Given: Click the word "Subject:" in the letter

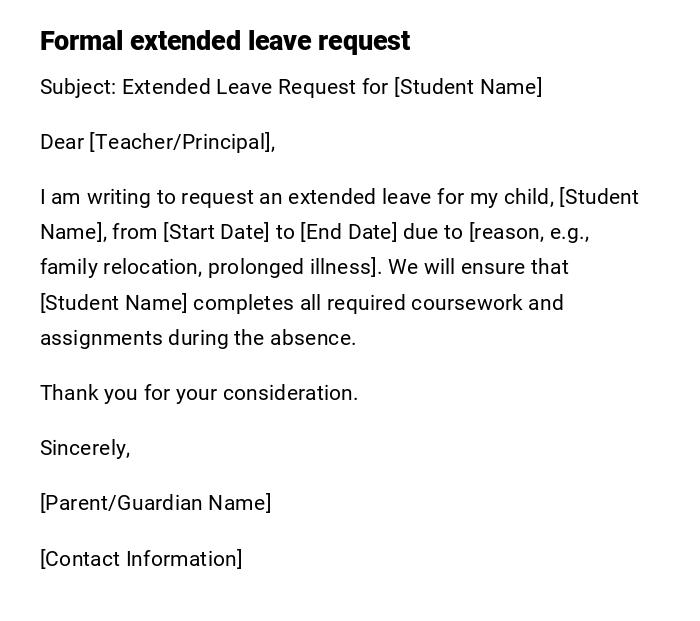Looking at the screenshot, I should click(x=77, y=87).
